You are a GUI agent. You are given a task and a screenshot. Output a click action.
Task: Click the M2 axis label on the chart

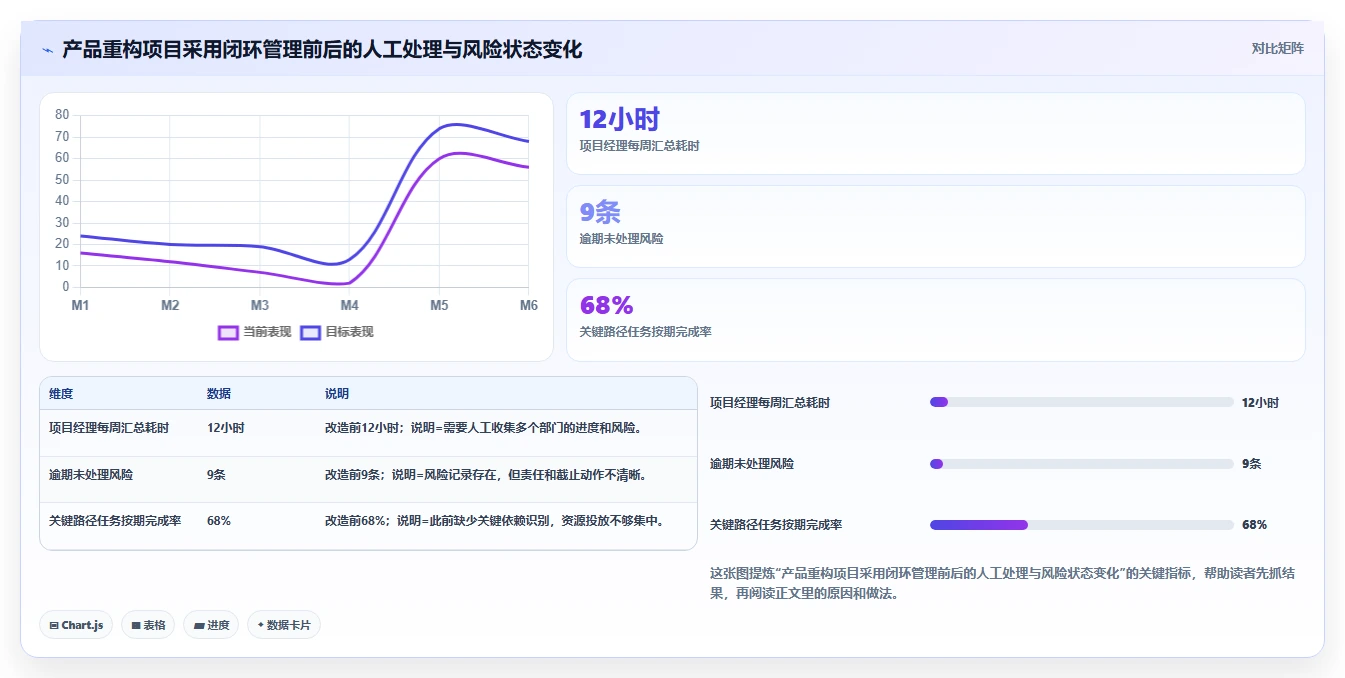[170, 305]
